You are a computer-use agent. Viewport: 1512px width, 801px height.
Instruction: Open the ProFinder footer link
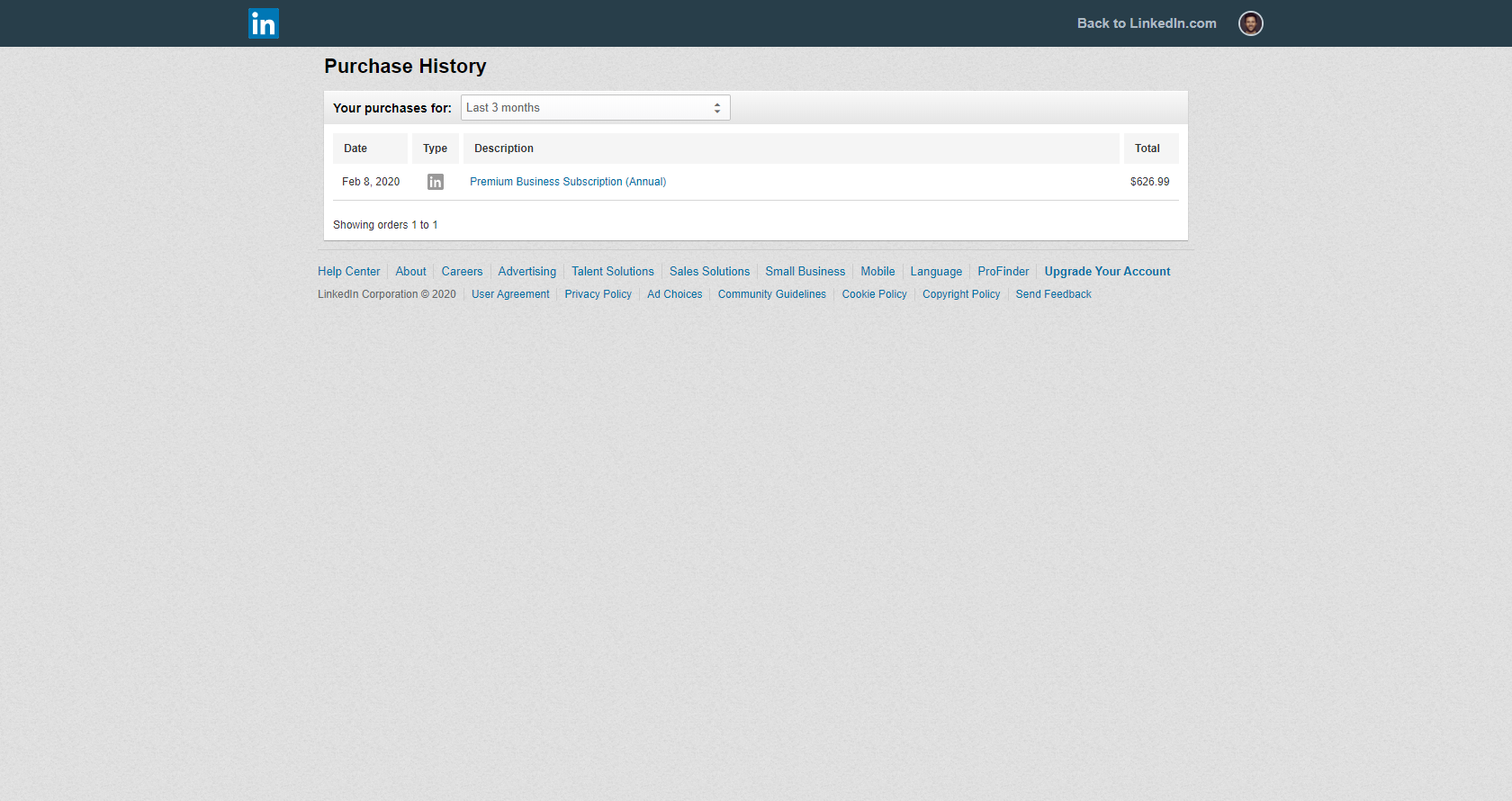coord(1003,271)
